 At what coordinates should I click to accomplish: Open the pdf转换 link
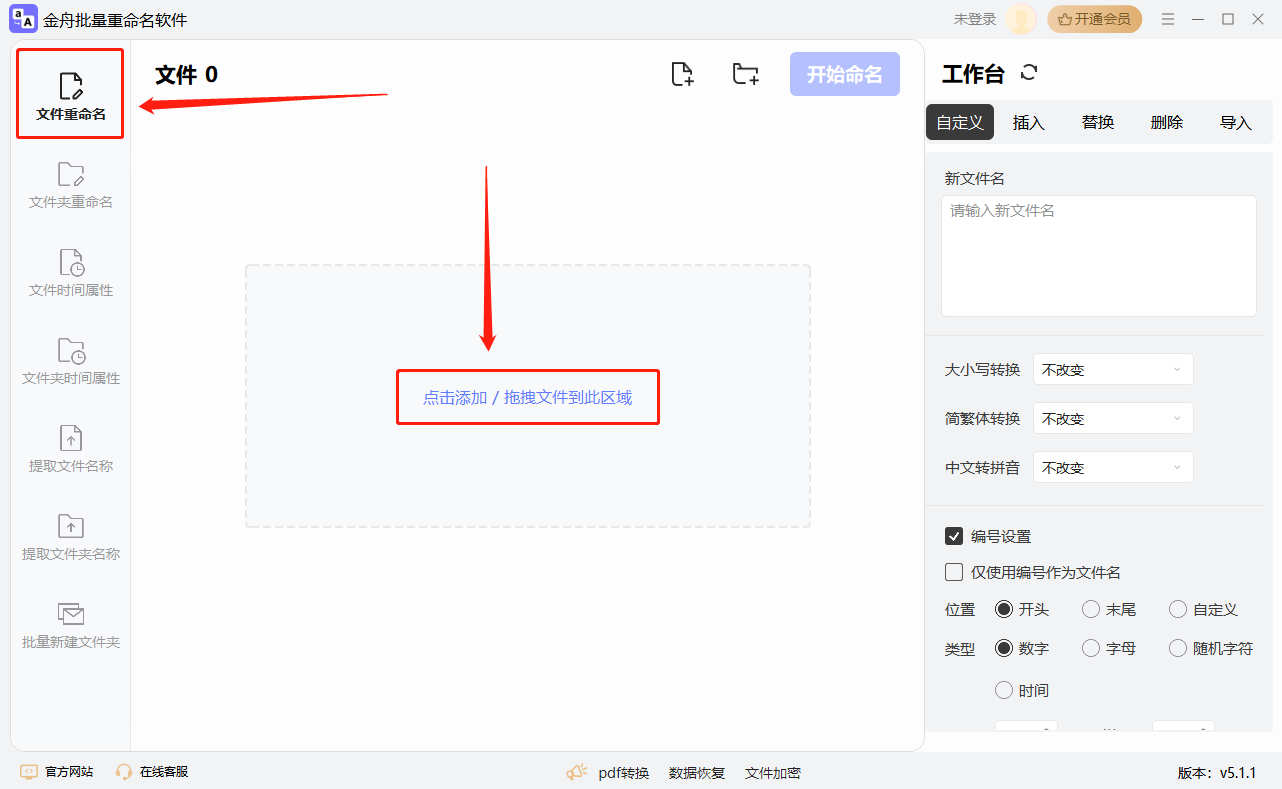coord(624,773)
